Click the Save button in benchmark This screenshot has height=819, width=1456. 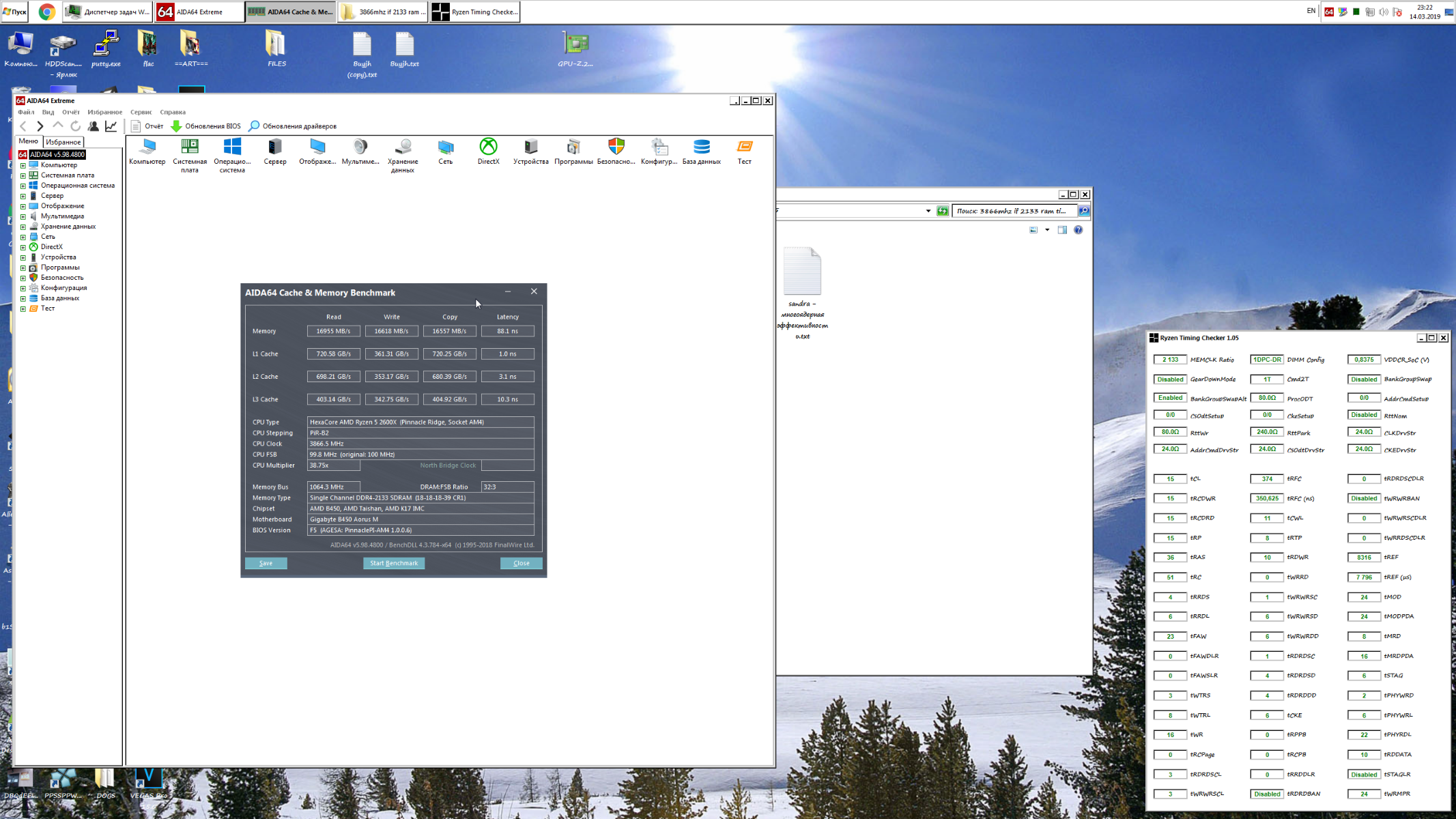(x=266, y=563)
